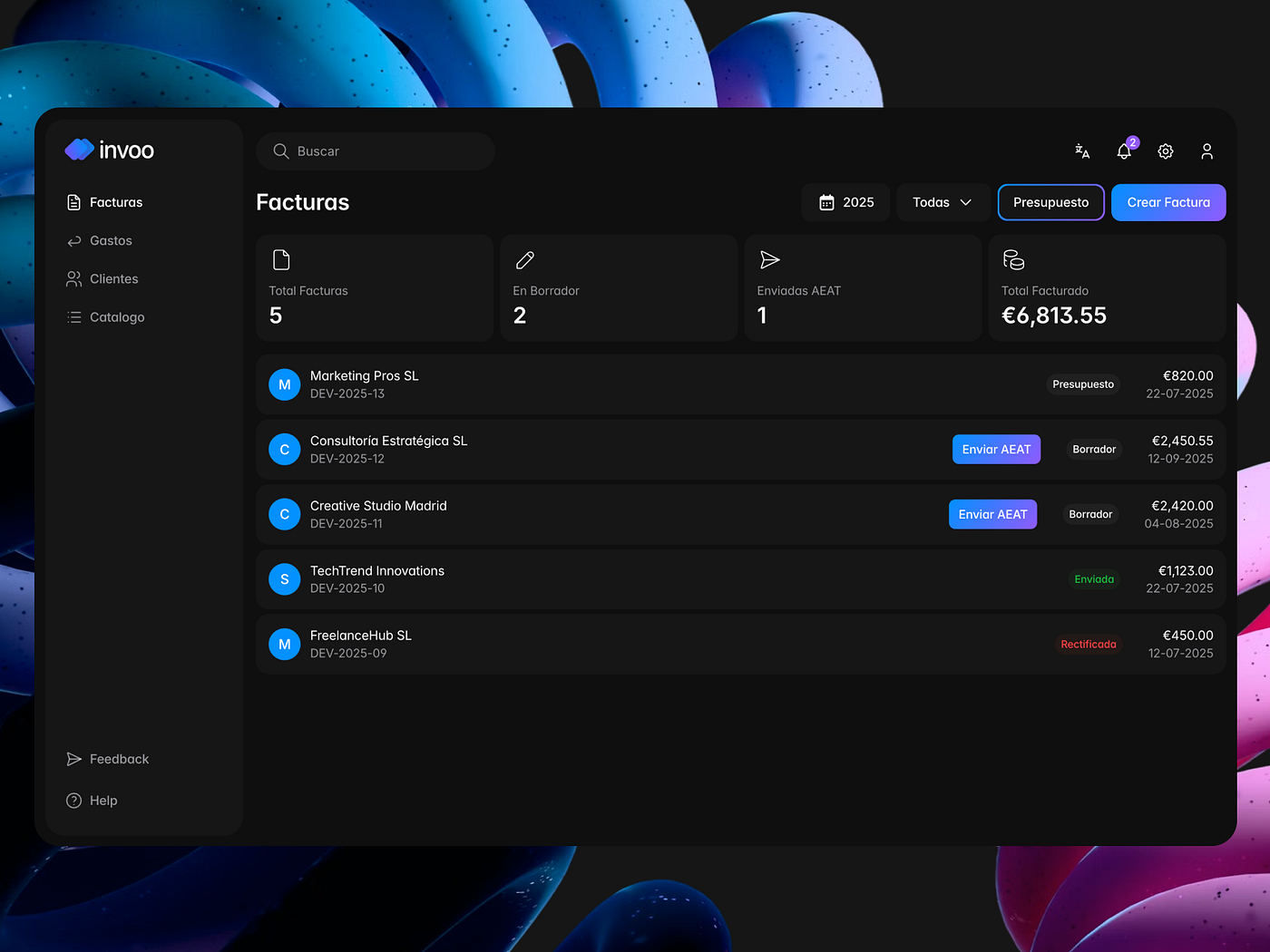Go to Facturas in the sidebar
This screenshot has width=1270, height=952.
[104, 202]
